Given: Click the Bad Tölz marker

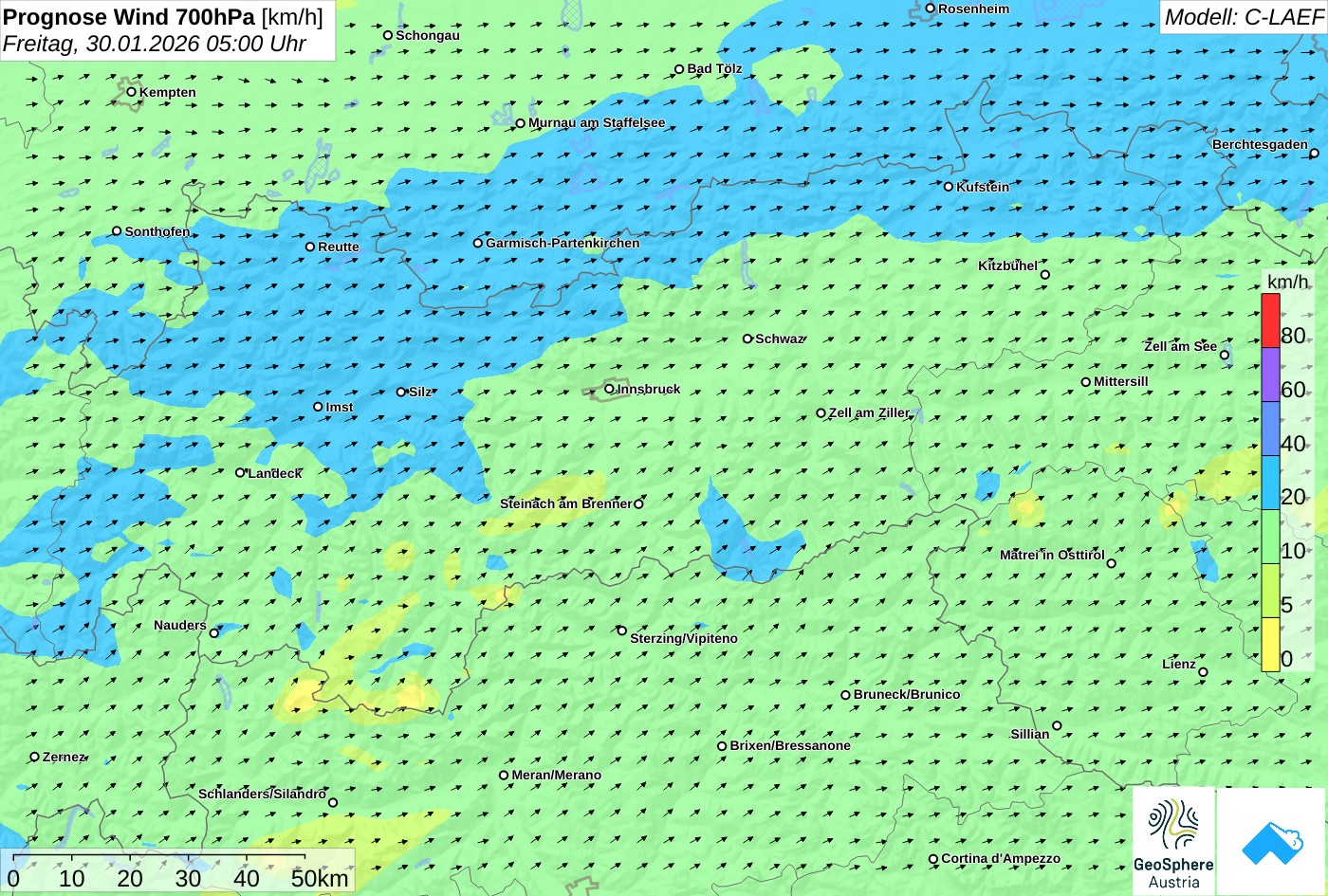Looking at the screenshot, I should (x=679, y=69).
